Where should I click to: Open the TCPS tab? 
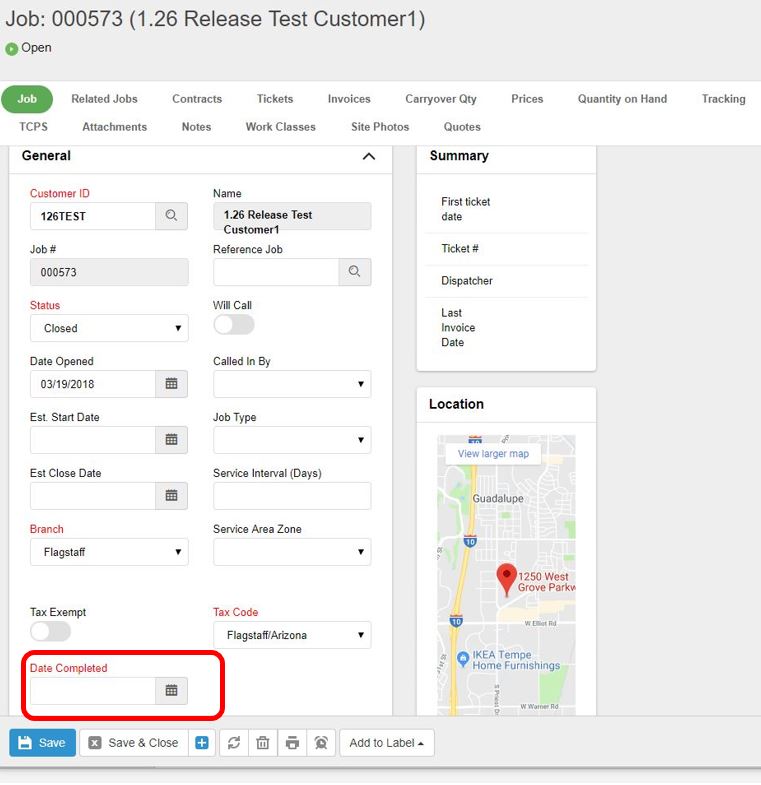pos(34,127)
